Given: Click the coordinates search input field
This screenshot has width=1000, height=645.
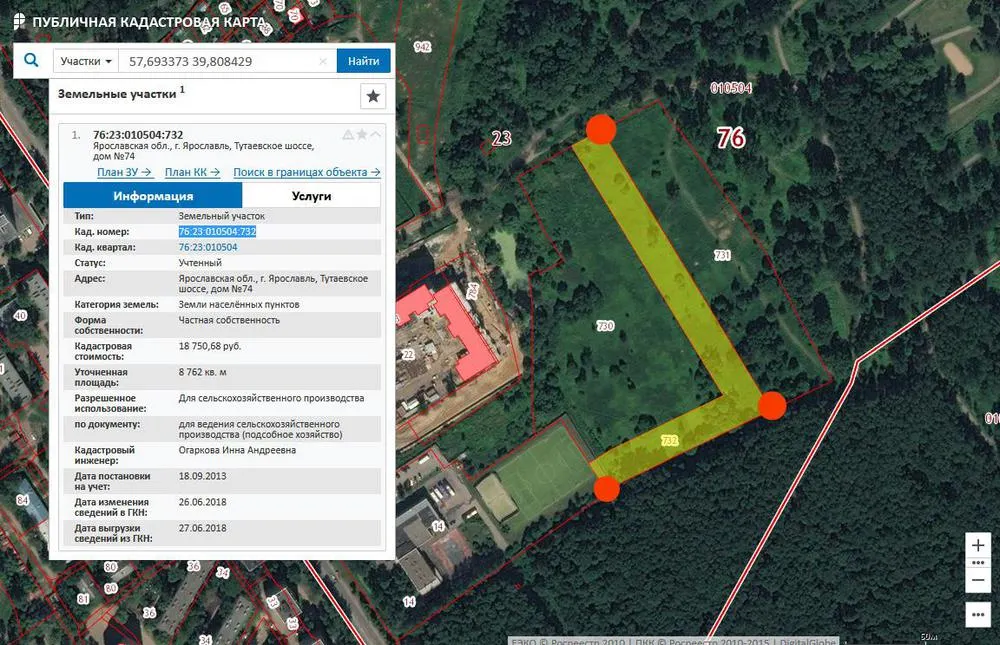Looking at the screenshot, I should pyautogui.click(x=221, y=61).
